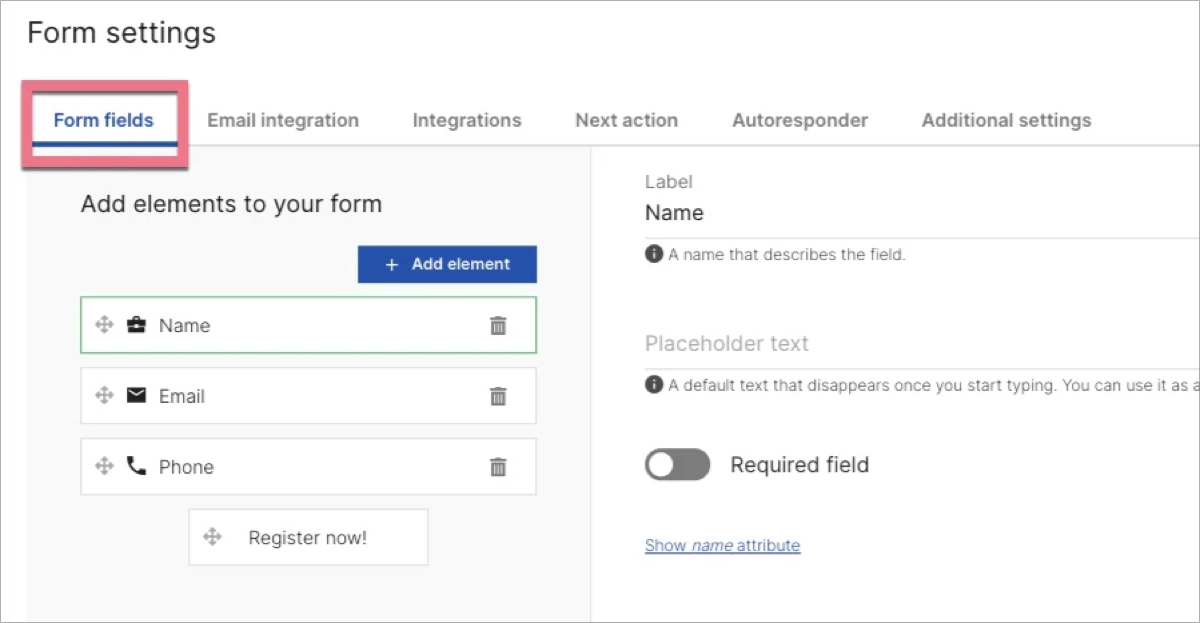The width and height of the screenshot is (1200, 623).
Task: Delete the Email field using its trash icon
Action: (x=498, y=396)
